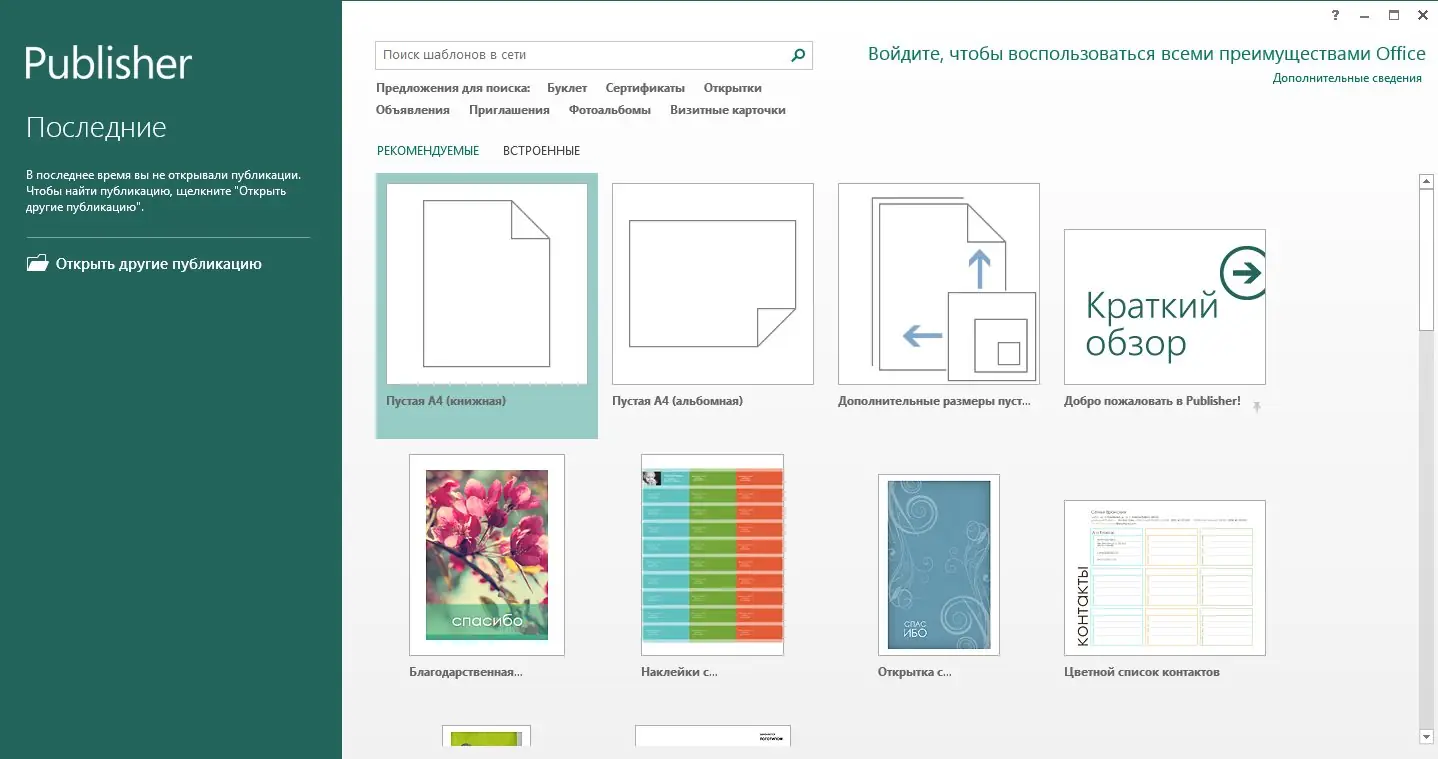Click the template list scroll down arrow
The height and width of the screenshot is (759, 1438).
click(1427, 737)
